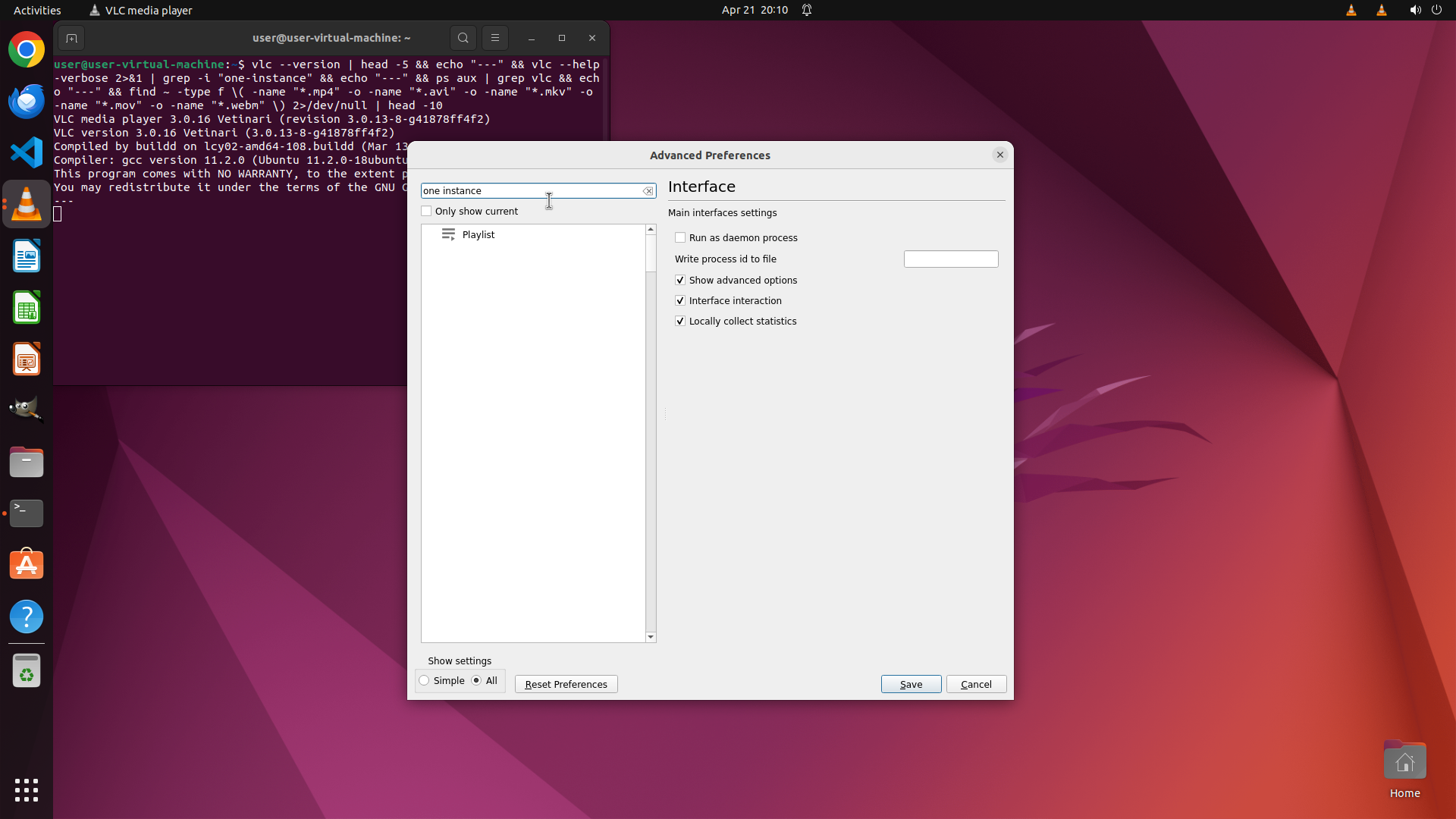Open LibreOffice Calc from dock

27,308
